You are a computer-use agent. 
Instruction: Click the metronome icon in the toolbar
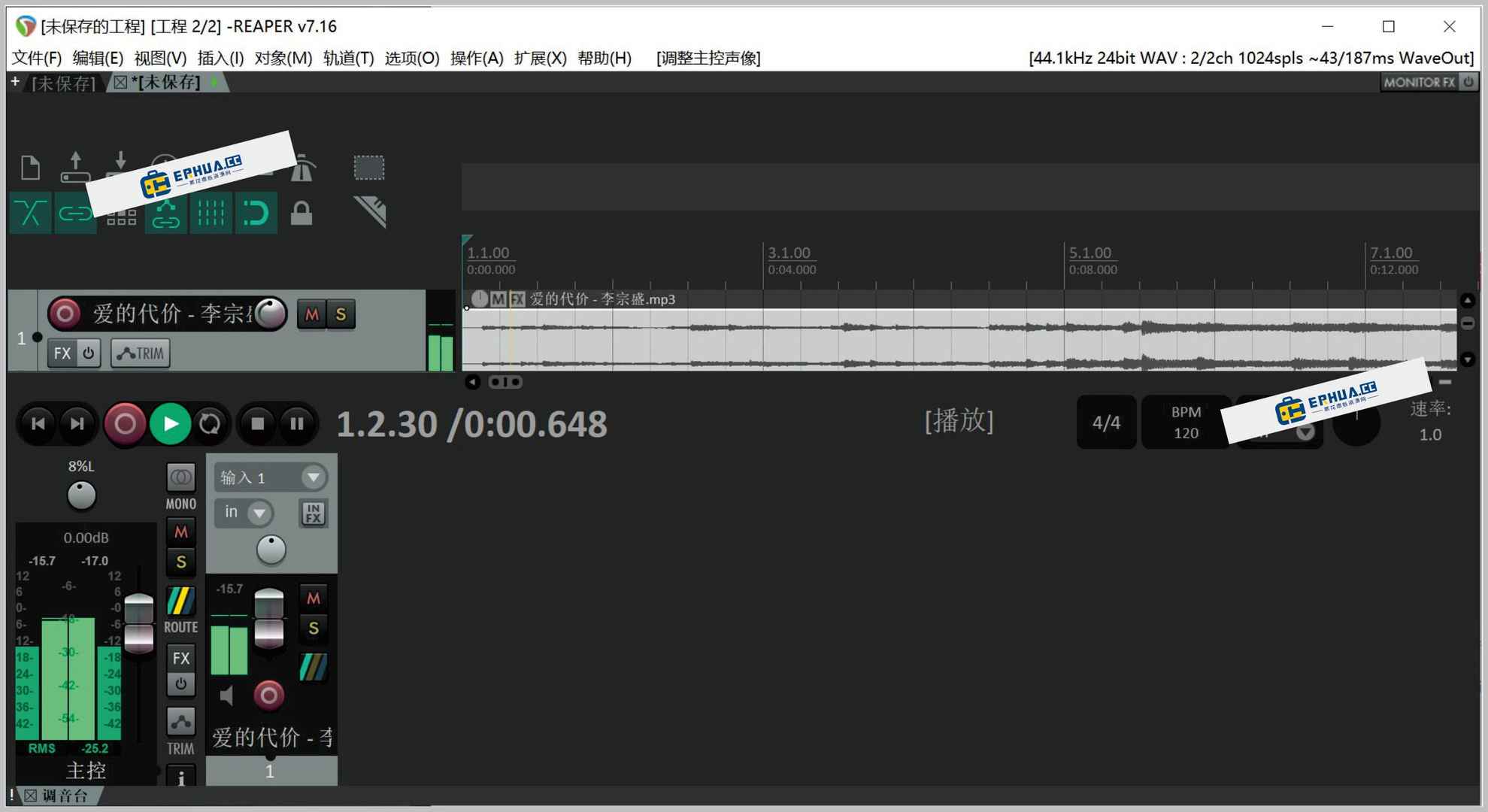(302, 167)
